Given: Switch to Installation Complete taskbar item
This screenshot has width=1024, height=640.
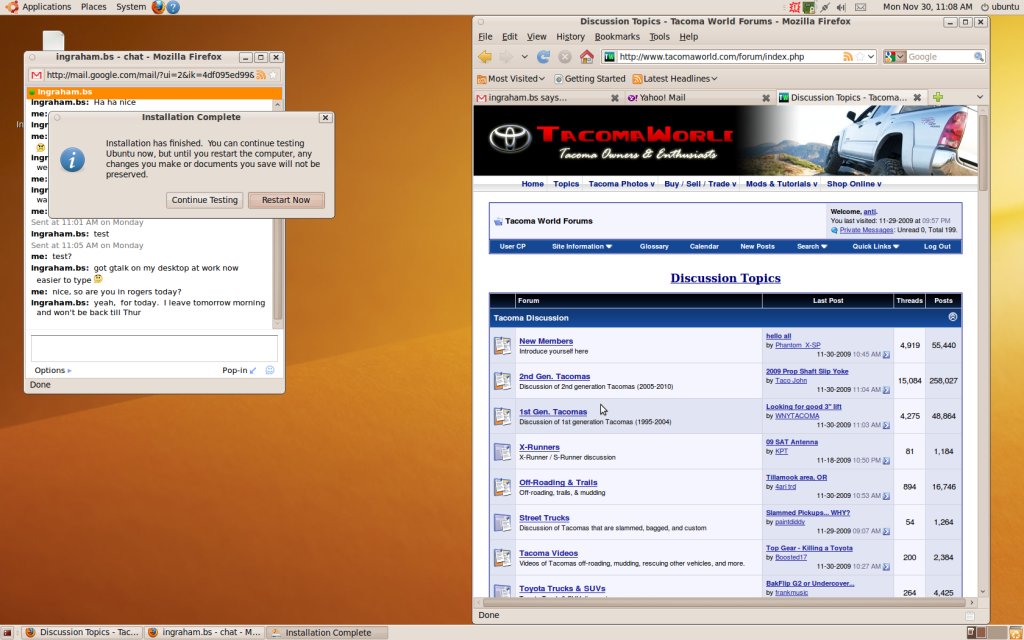Looking at the screenshot, I should (327, 632).
